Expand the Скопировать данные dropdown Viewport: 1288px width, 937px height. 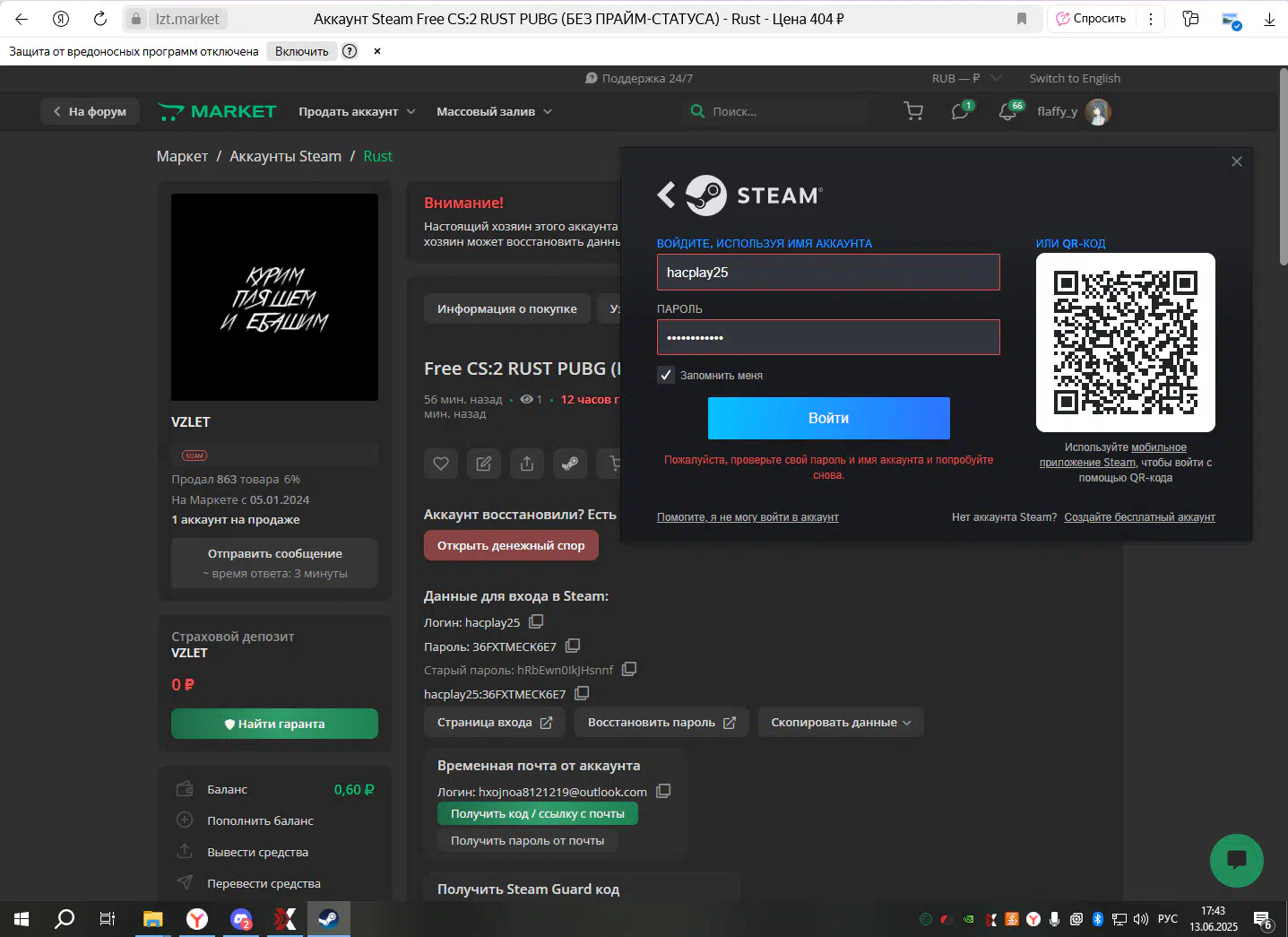[x=841, y=722]
